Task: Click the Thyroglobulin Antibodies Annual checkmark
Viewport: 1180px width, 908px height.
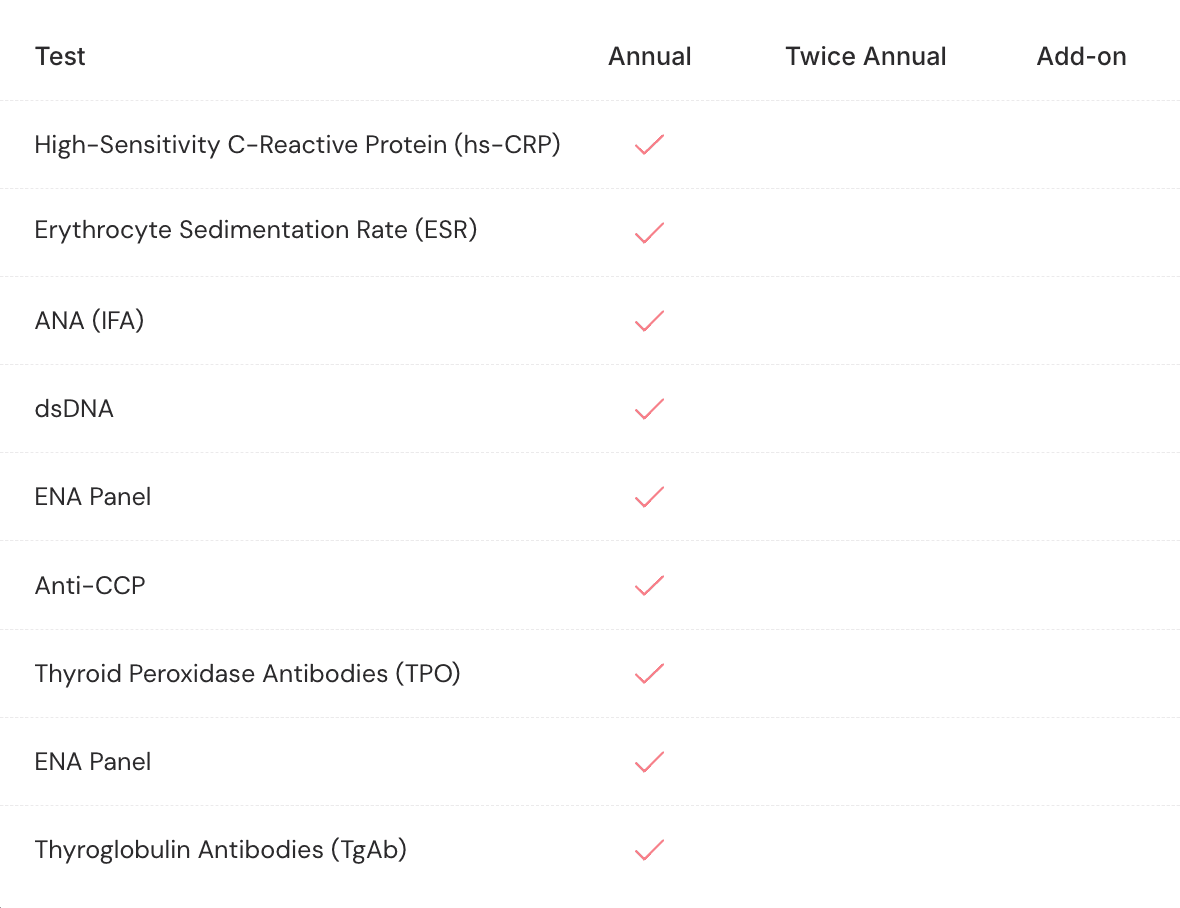Action: coord(649,849)
